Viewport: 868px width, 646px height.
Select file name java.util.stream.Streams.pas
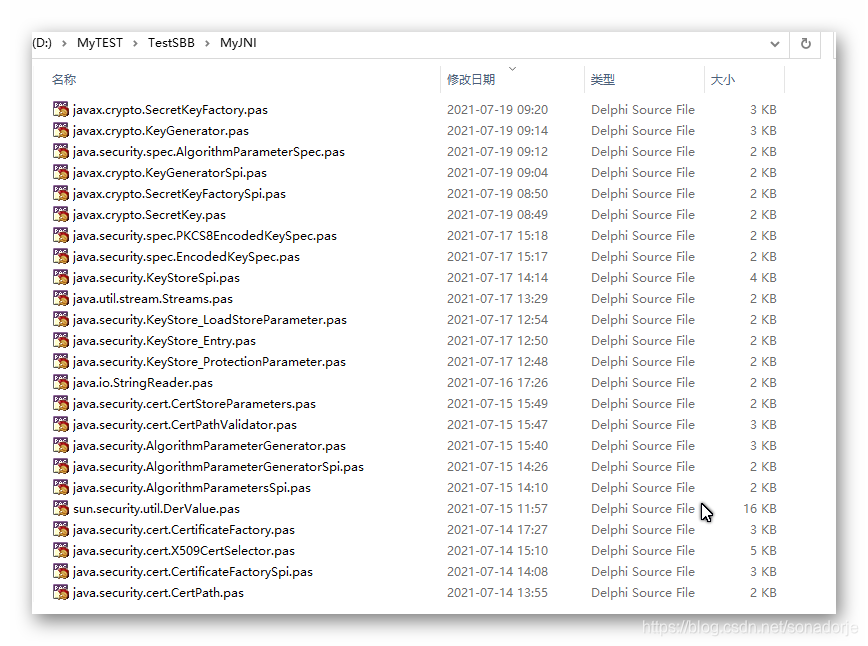(152, 299)
